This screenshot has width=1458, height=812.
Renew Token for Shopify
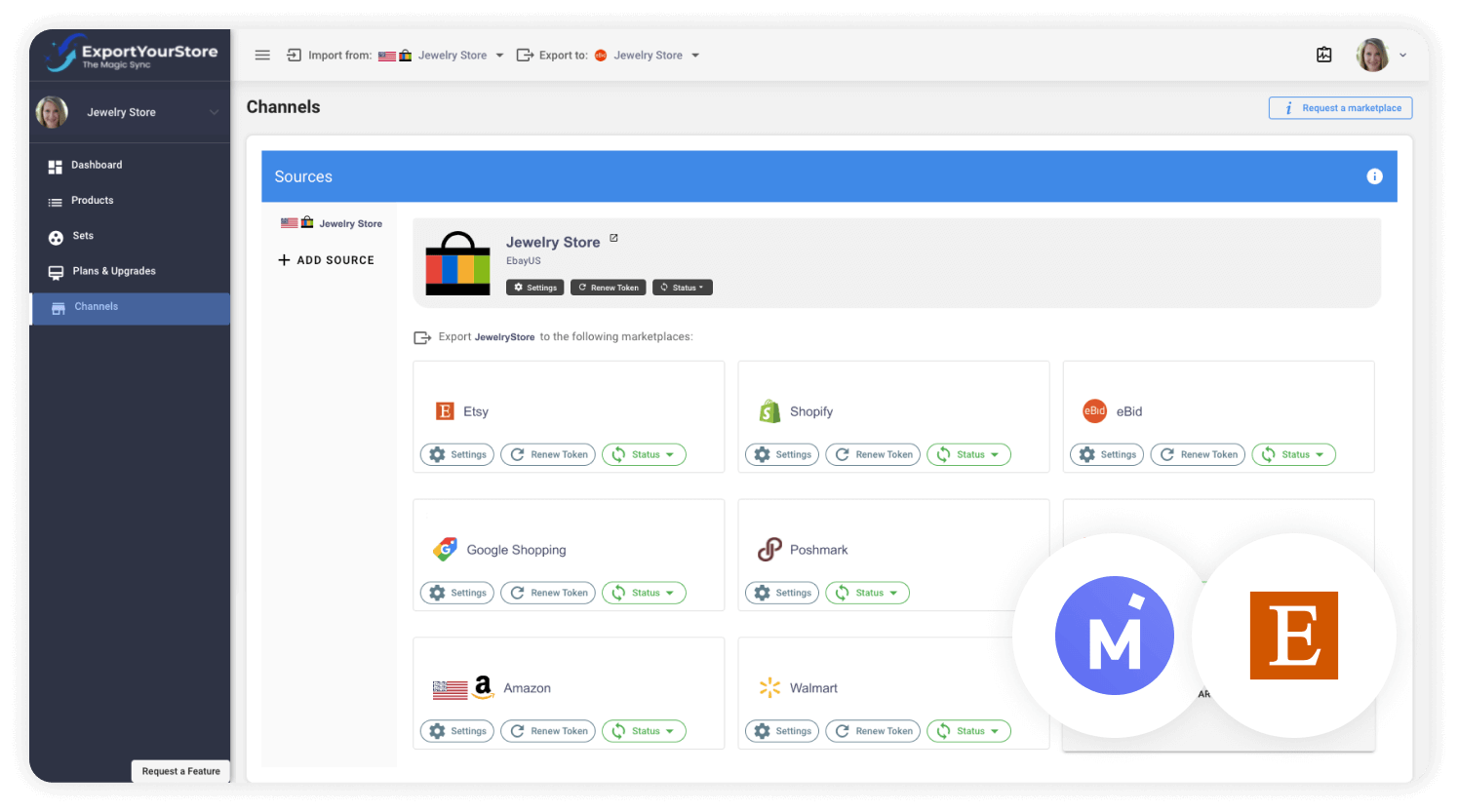pos(873,454)
